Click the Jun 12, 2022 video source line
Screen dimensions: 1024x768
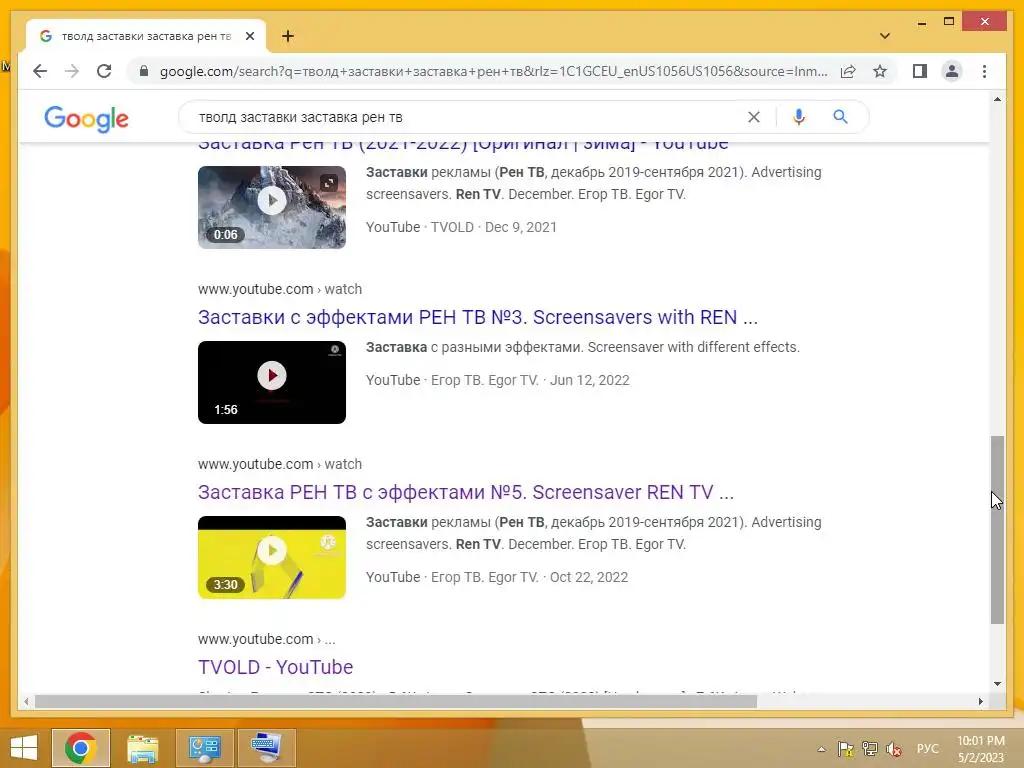pyautogui.click(x=497, y=380)
